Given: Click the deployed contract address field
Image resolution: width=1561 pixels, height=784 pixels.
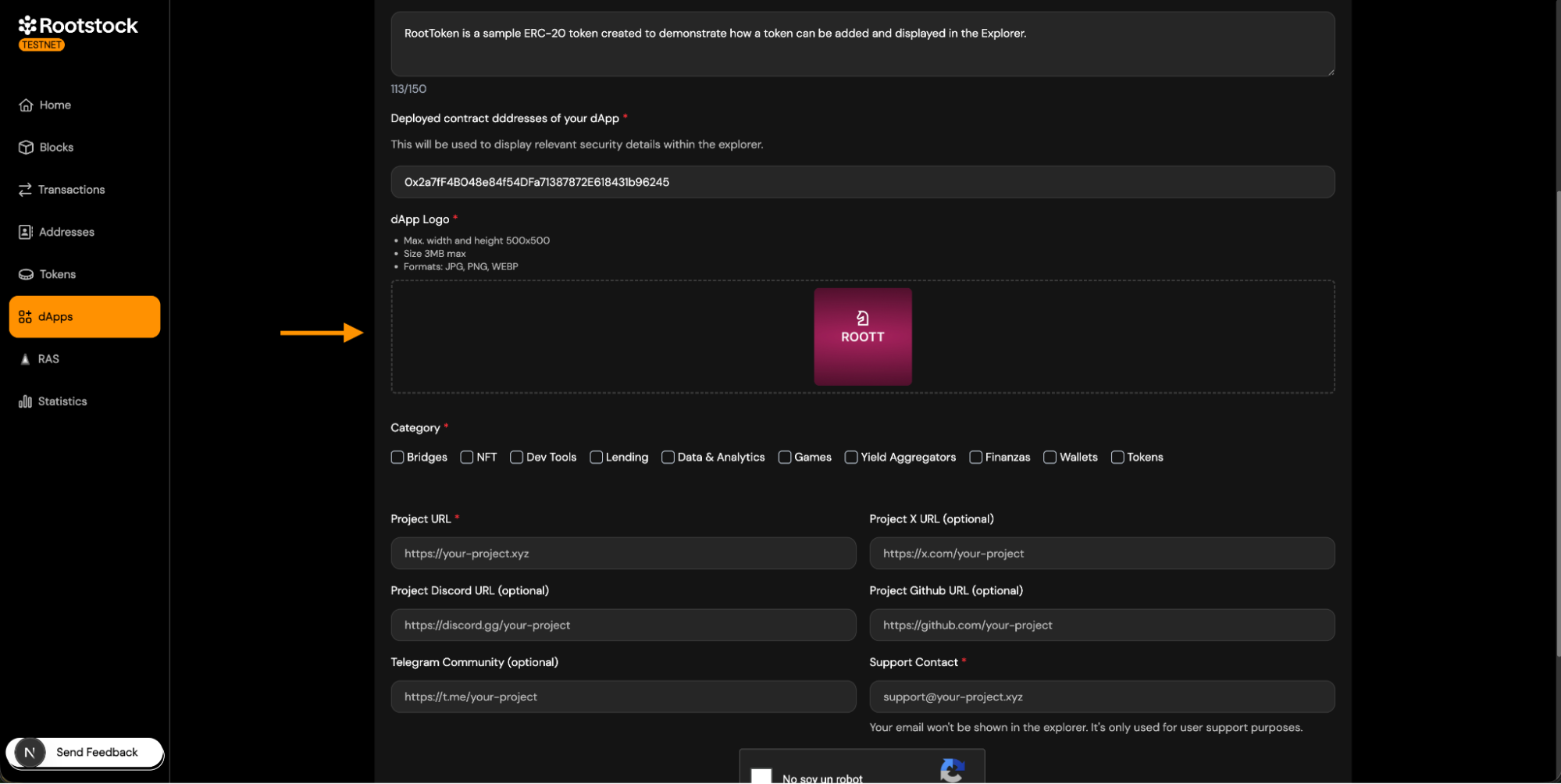Looking at the screenshot, I should [862, 182].
